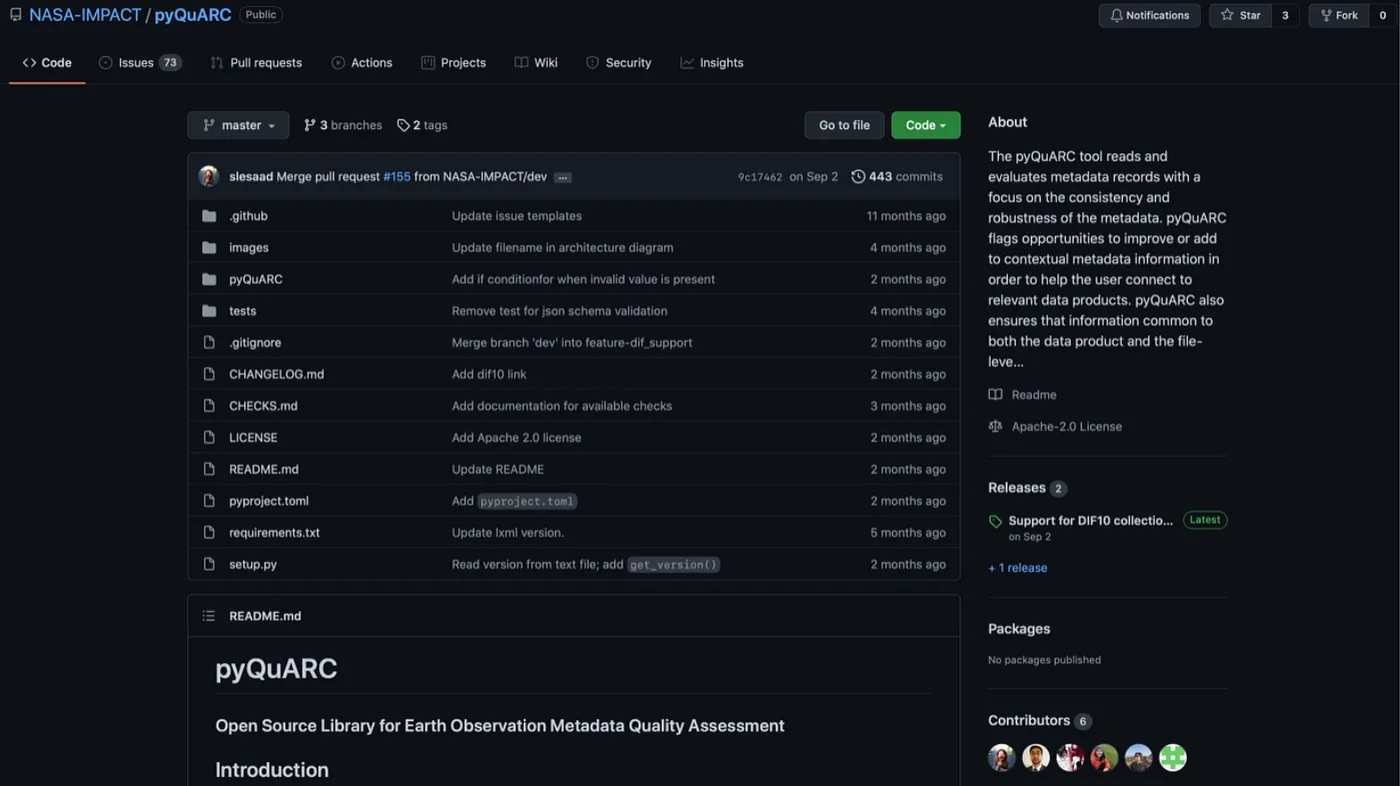Click the green tag icon of latest release

coord(995,521)
